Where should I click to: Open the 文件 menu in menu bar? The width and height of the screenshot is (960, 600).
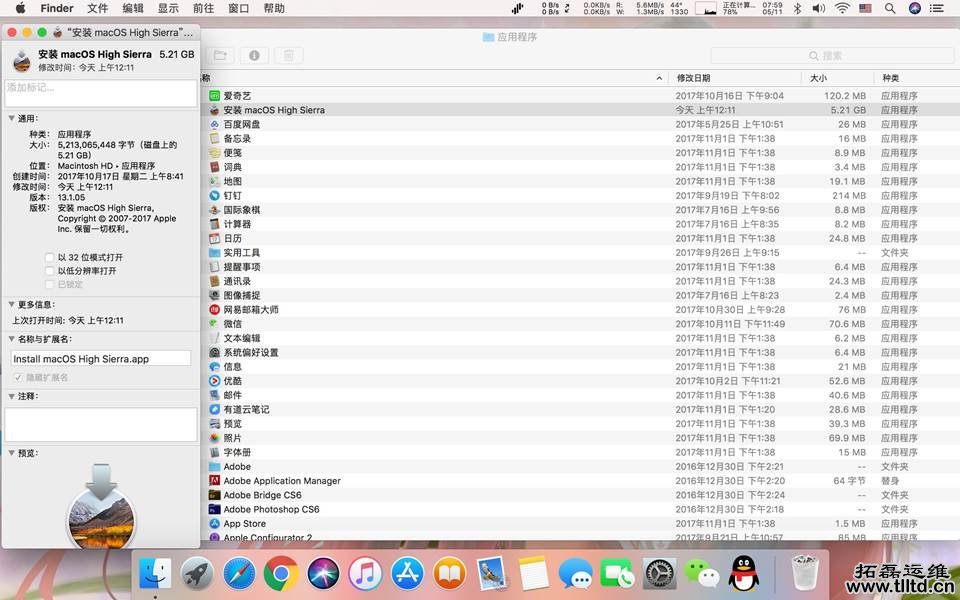(x=97, y=8)
